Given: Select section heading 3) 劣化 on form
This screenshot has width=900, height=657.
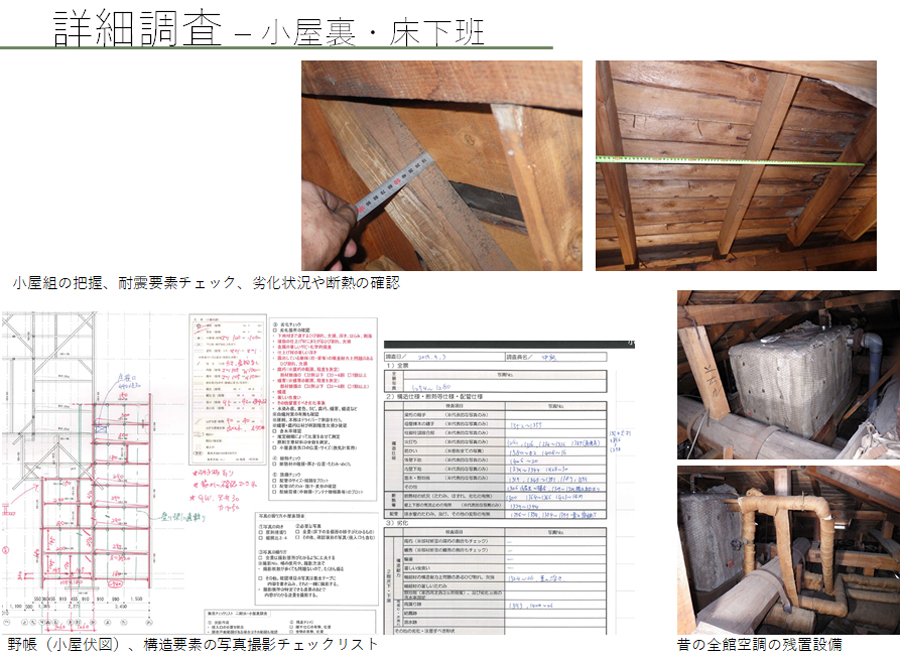Looking at the screenshot, I should [400, 523].
